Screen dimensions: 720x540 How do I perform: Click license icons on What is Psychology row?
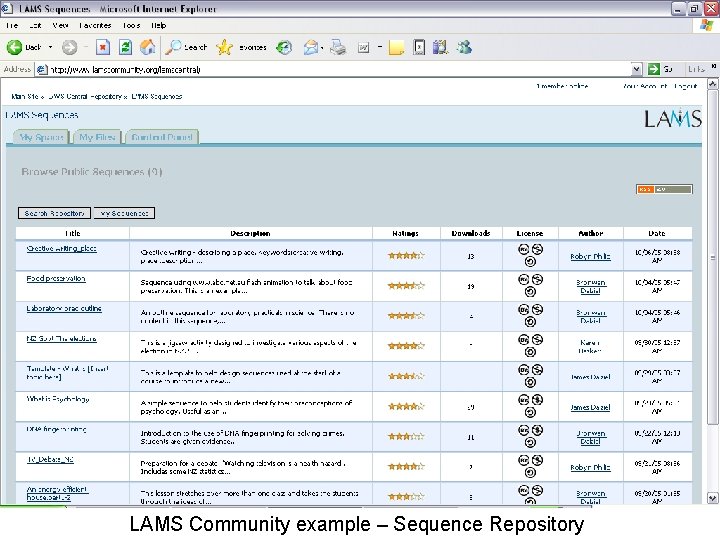coord(530,406)
